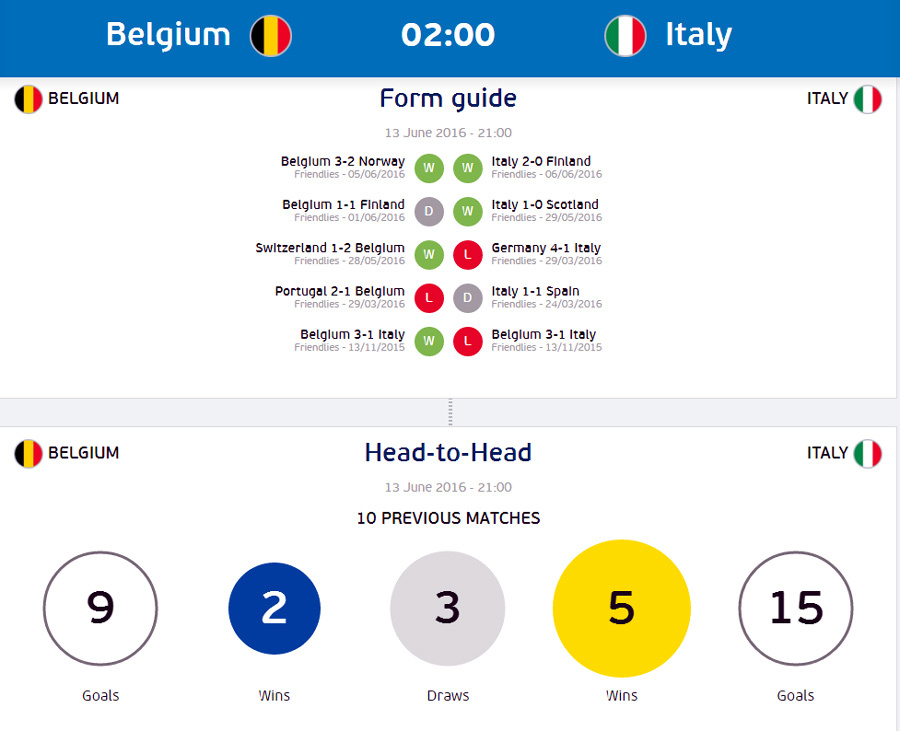
Task: Click the Italy flag in the blue header
Action: (x=625, y=35)
